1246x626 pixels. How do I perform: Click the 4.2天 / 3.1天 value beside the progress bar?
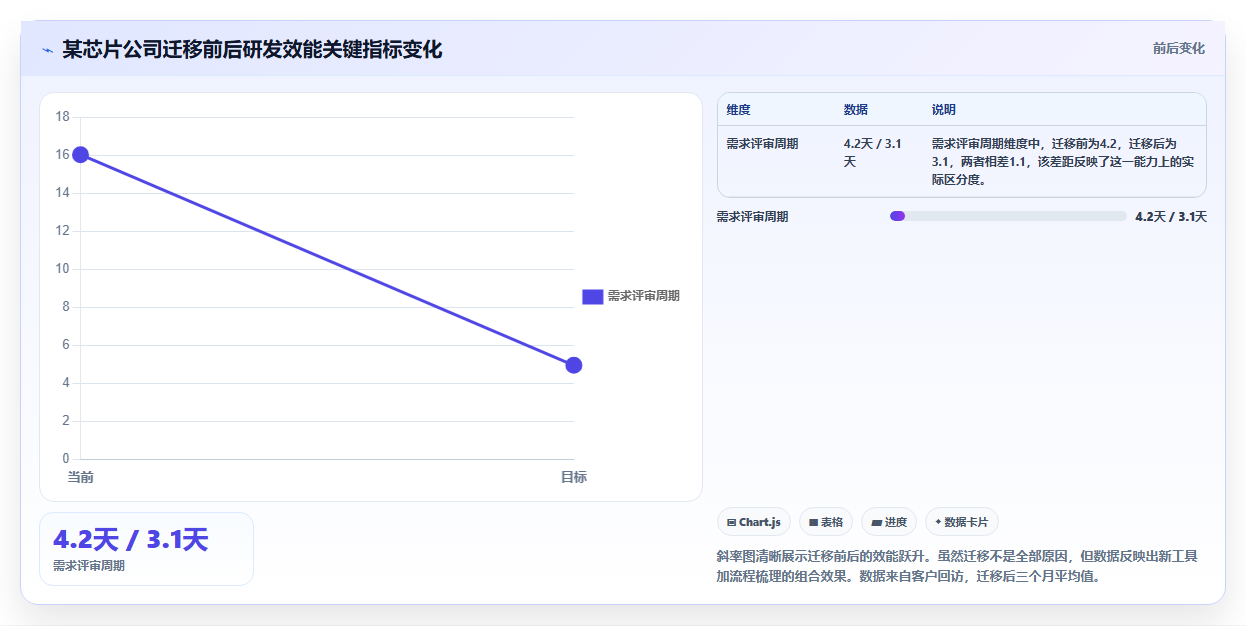pyautogui.click(x=1171, y=216)
